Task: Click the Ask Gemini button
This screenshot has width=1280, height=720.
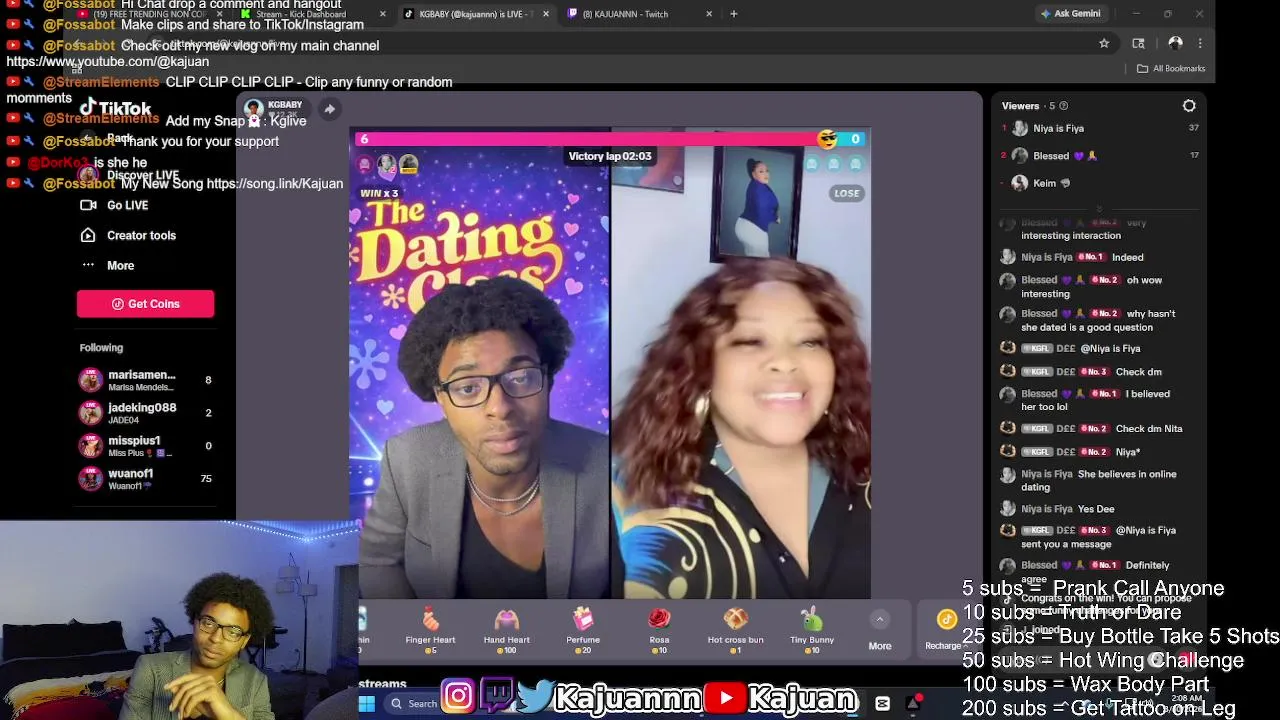Action: click(1070, 14)
